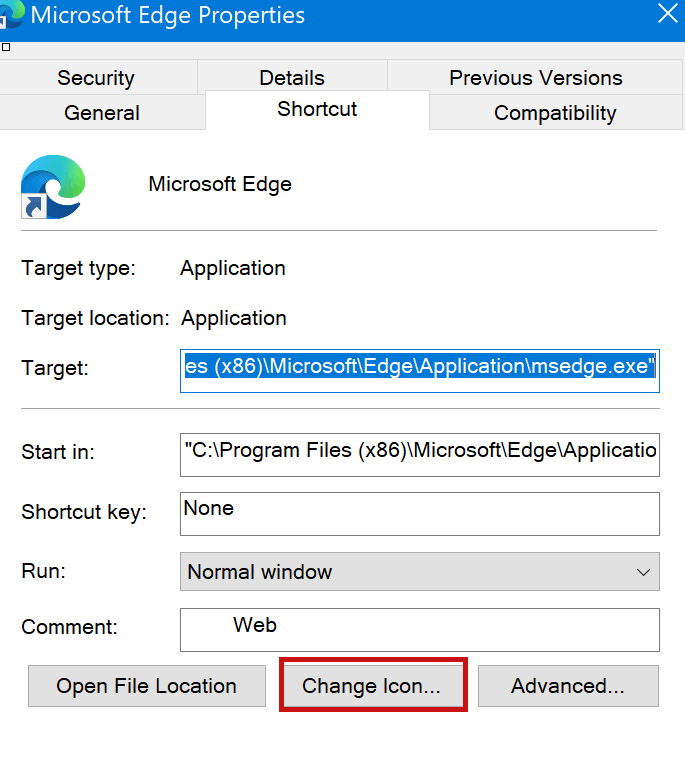Open the Normal window combo box

click(420, 572)
